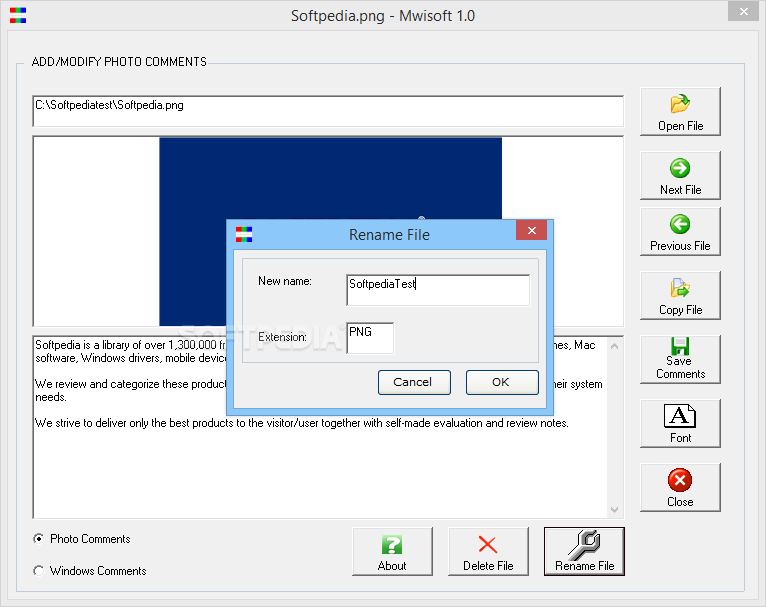Image resolution: width=766 pixels, height=607 pixels.
Task: Click the Copy File button
Action: point(680,295)
